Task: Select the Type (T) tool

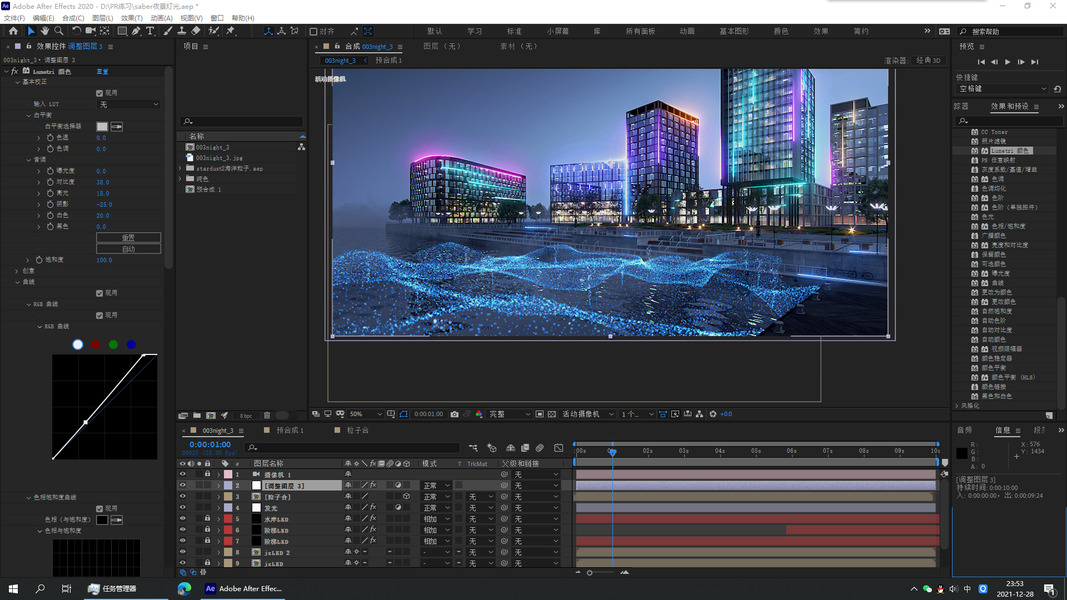Action: 151,31
